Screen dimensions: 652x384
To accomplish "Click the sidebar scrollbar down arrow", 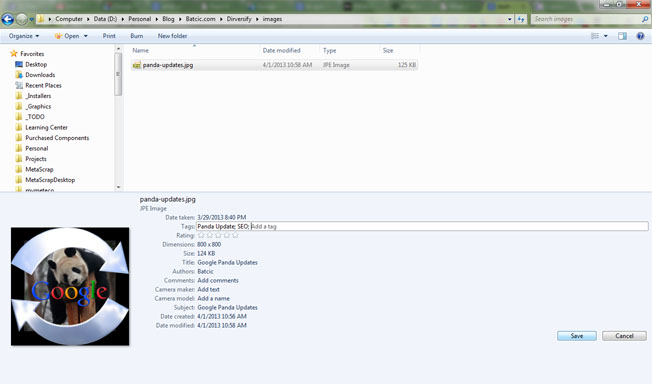I will (x=119, y=187).
